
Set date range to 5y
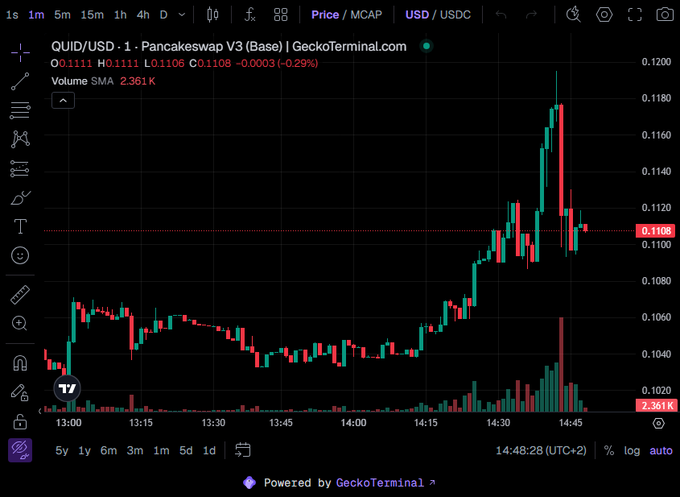pyautogui.click(x=62, y=451)
